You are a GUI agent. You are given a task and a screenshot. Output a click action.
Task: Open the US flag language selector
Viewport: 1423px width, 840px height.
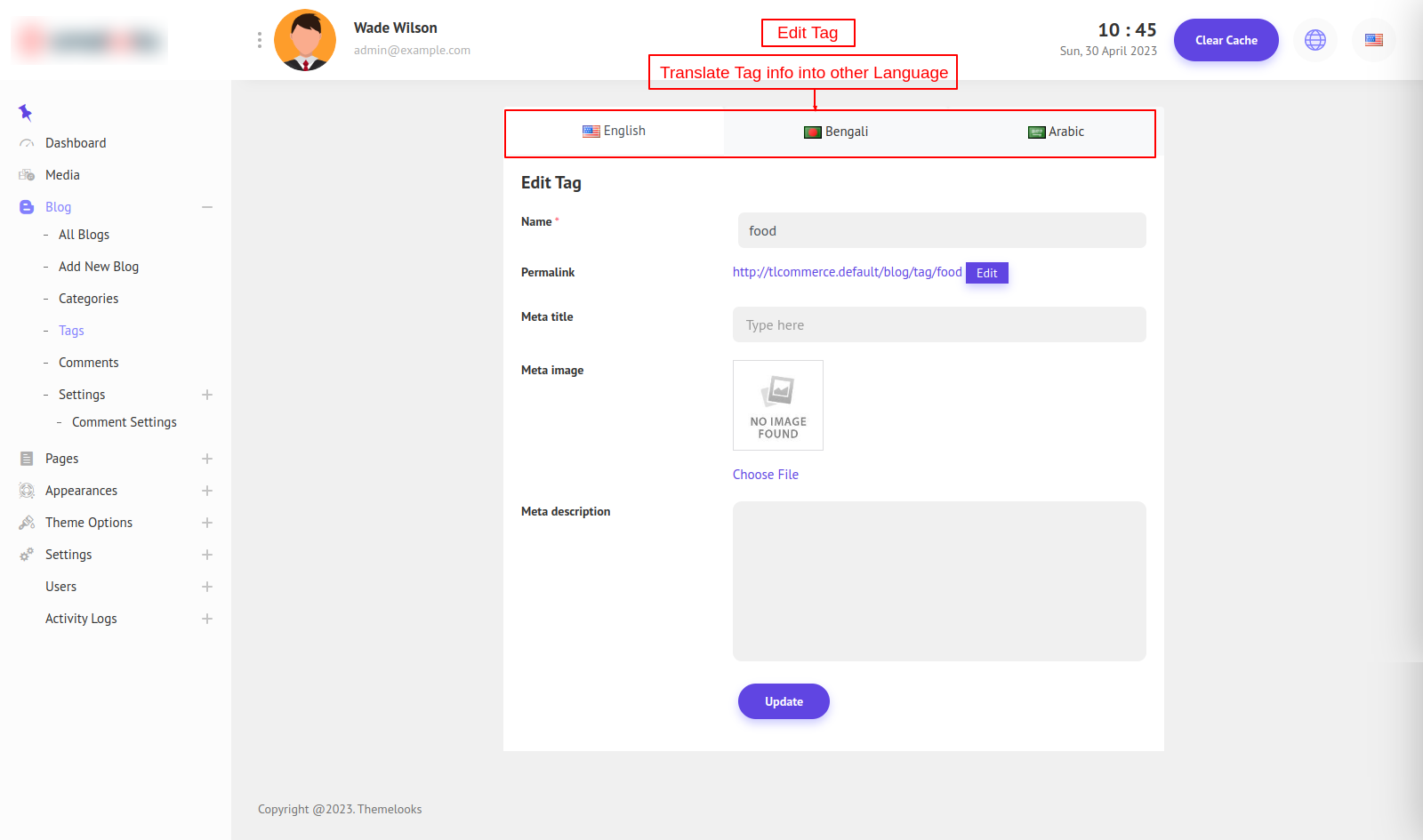(x=1373, y=40)
